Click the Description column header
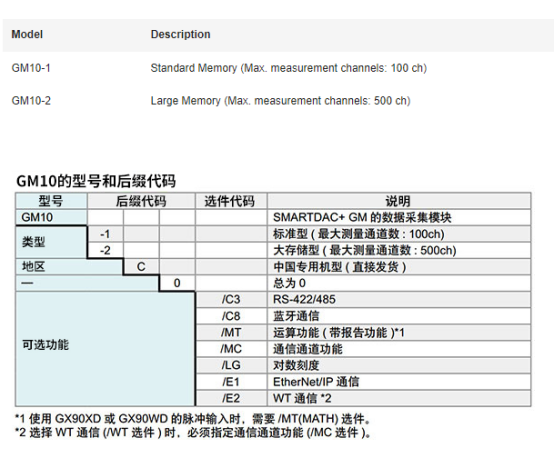Image resolution: width=554 pixels, height=459 pixels. (x=180, y=34)
